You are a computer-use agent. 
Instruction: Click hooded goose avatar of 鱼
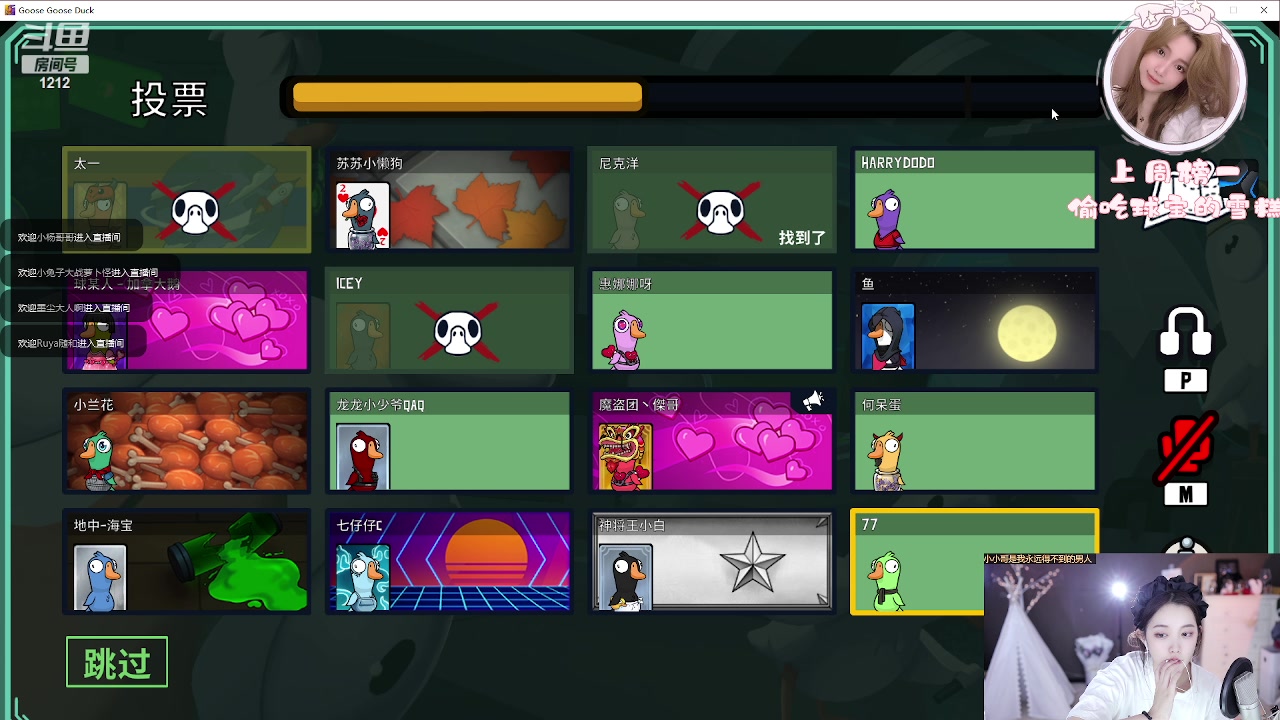(888, 337)
